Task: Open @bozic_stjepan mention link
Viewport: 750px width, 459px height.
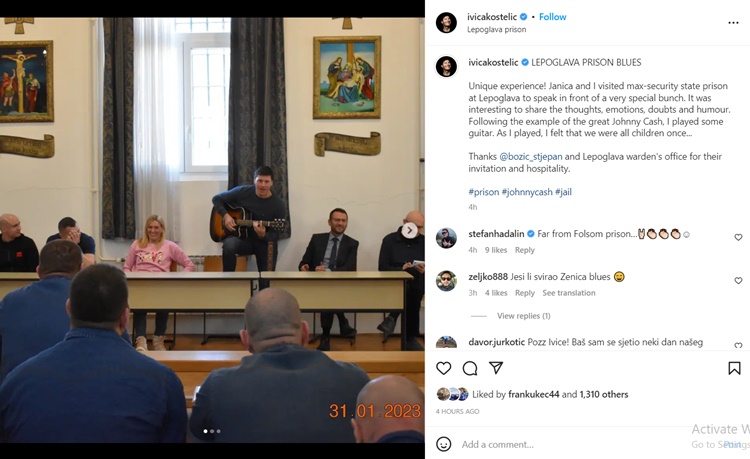Action: click(x=531, y=157)
